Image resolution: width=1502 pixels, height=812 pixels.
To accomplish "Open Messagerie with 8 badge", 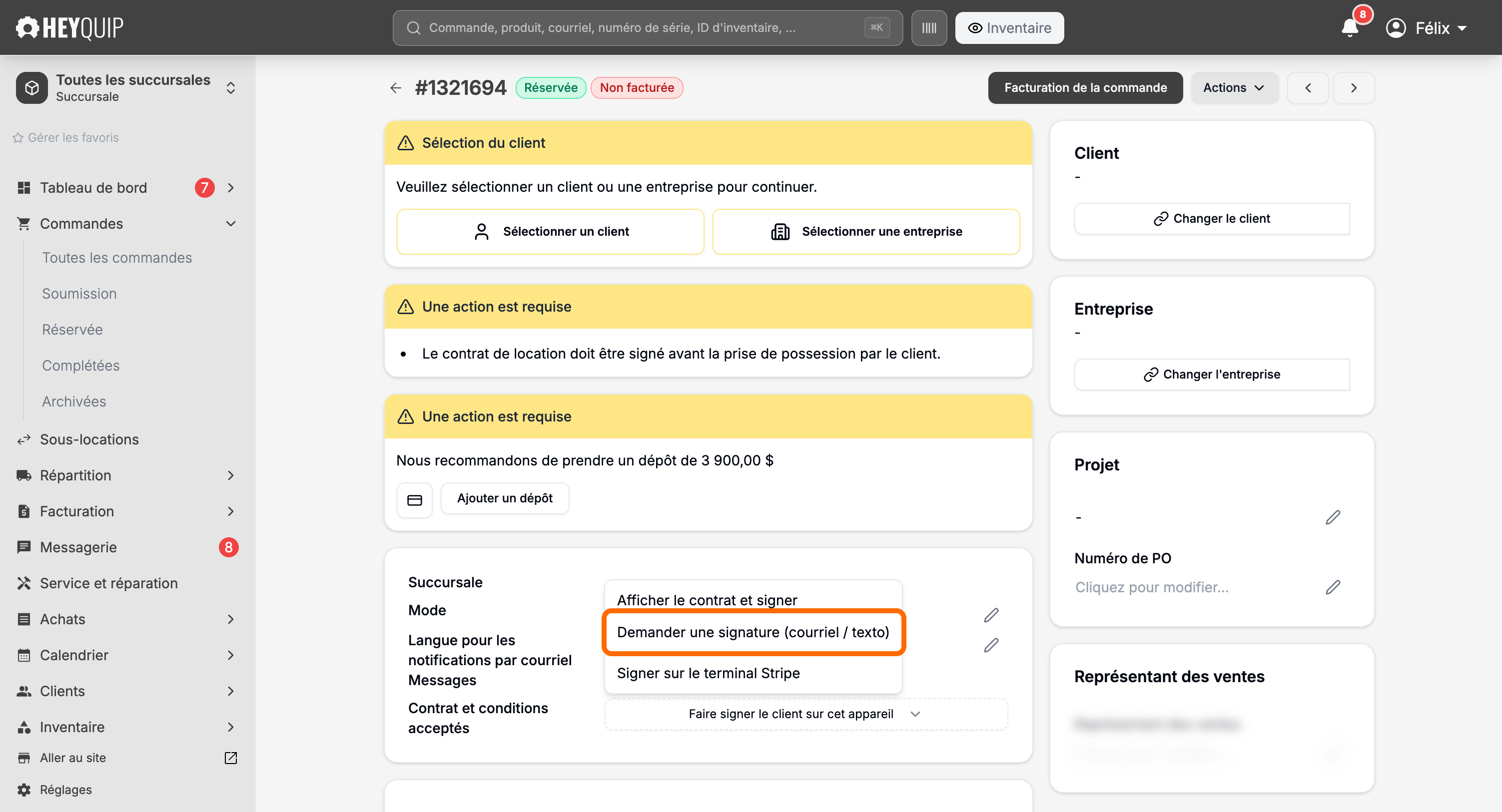I will (x=127, y=547).
